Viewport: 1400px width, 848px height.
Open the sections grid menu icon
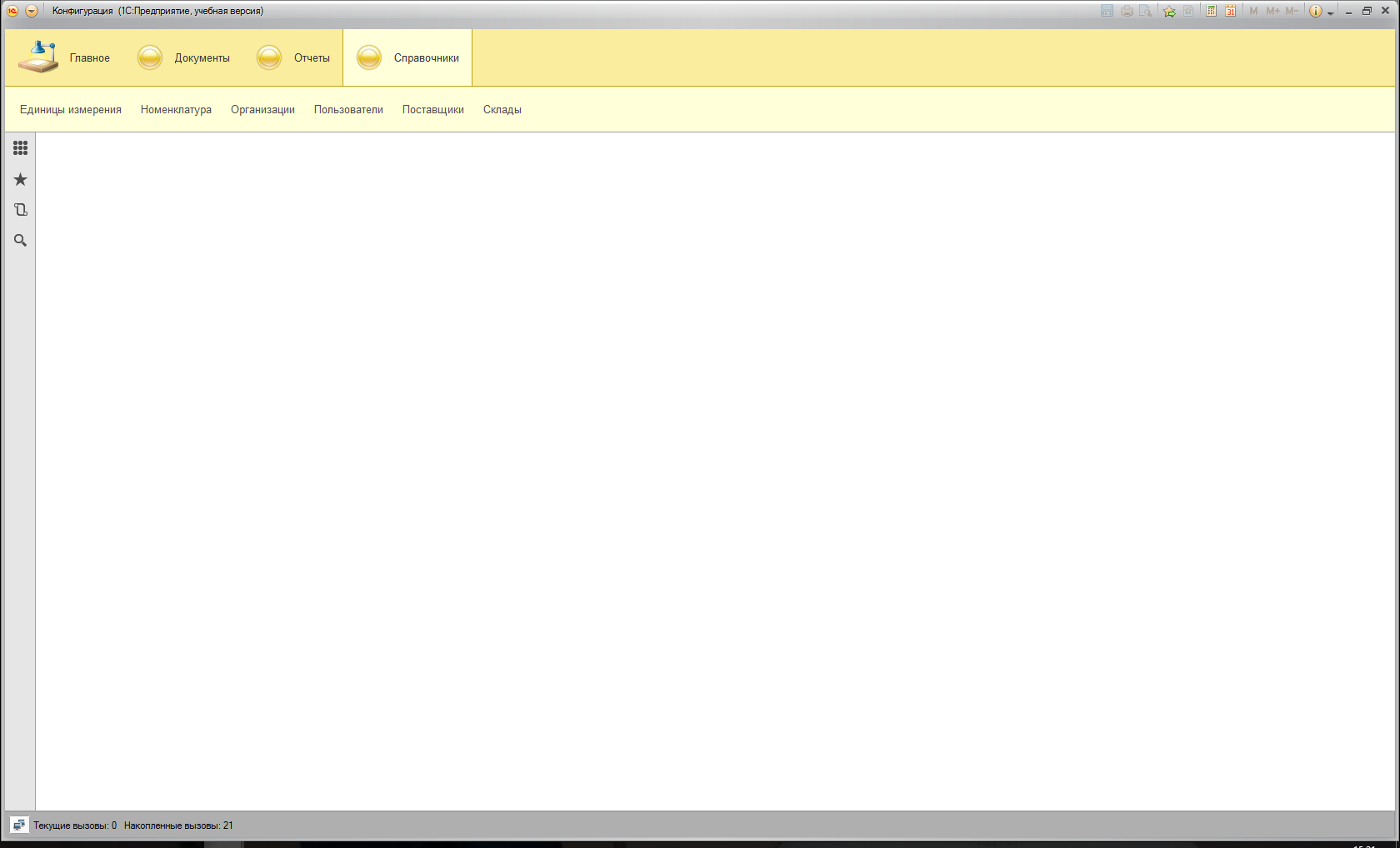click(x=21, y=148)
